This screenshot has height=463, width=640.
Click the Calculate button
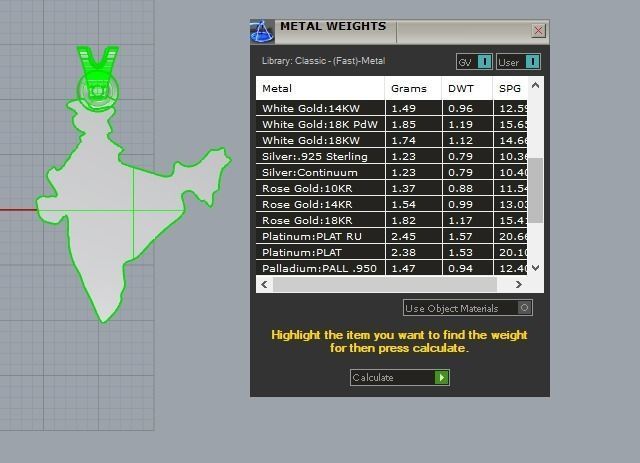(400, 377)
